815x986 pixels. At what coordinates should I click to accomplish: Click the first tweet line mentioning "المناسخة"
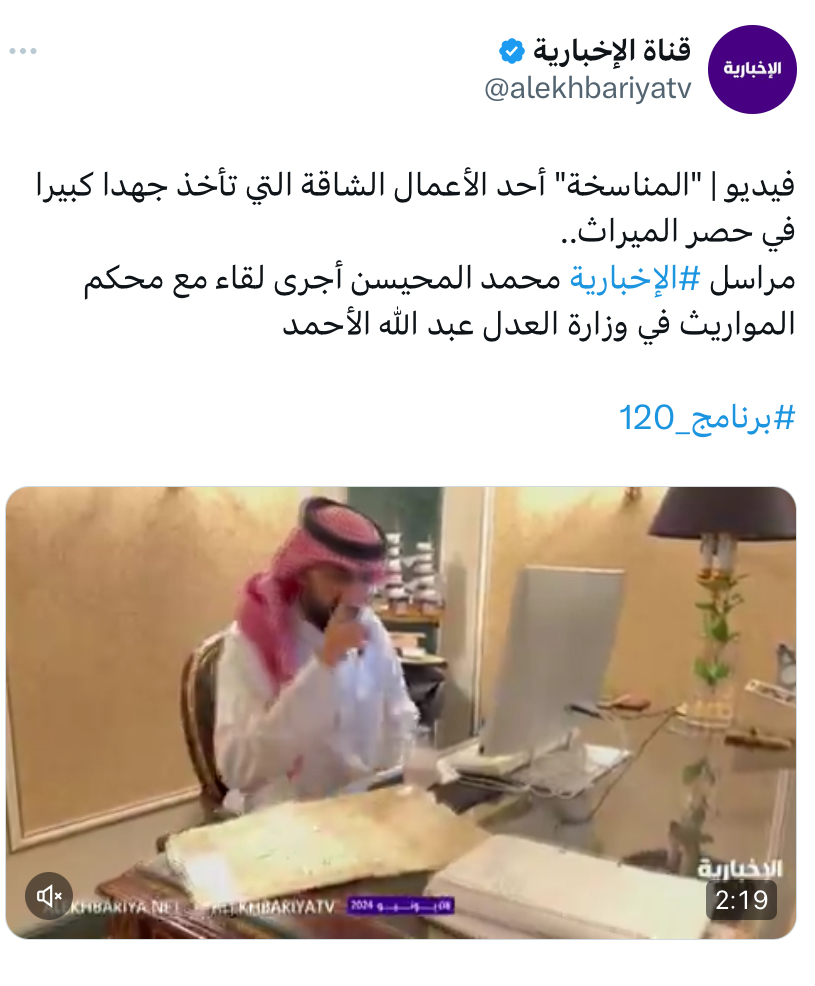click(x=416, y=186)
